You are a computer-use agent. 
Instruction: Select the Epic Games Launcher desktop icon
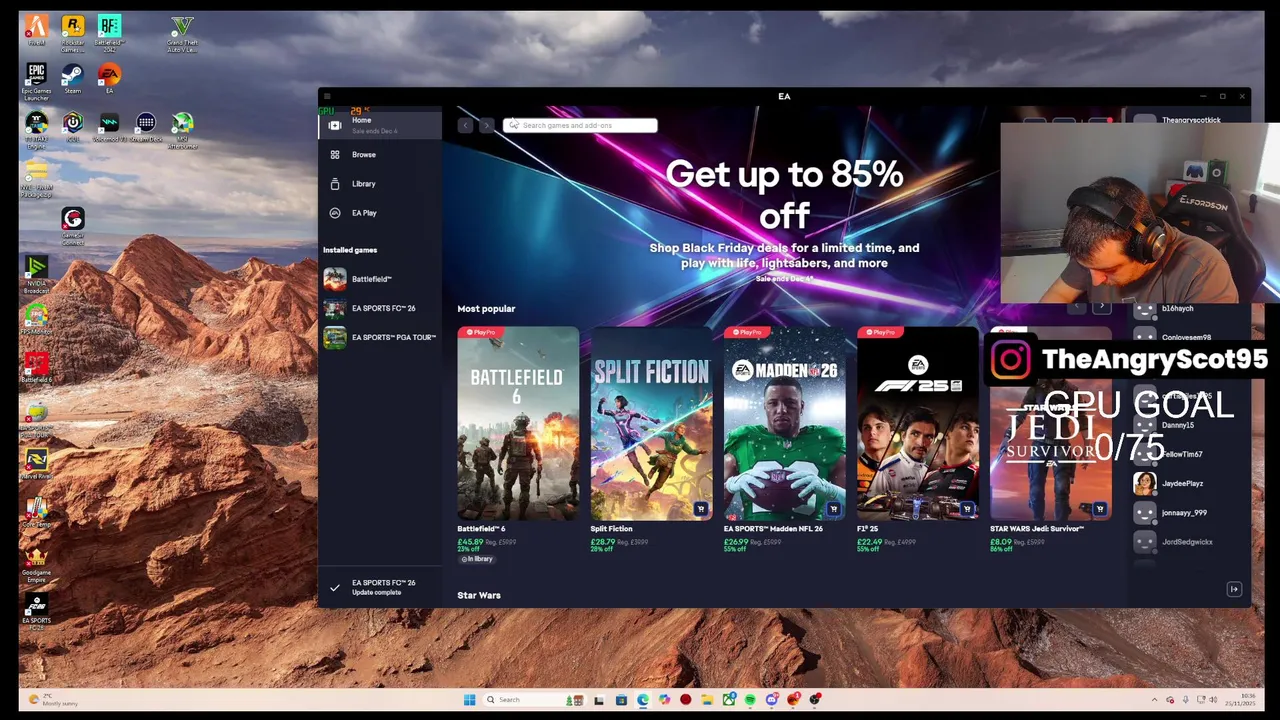click(36, 82)
